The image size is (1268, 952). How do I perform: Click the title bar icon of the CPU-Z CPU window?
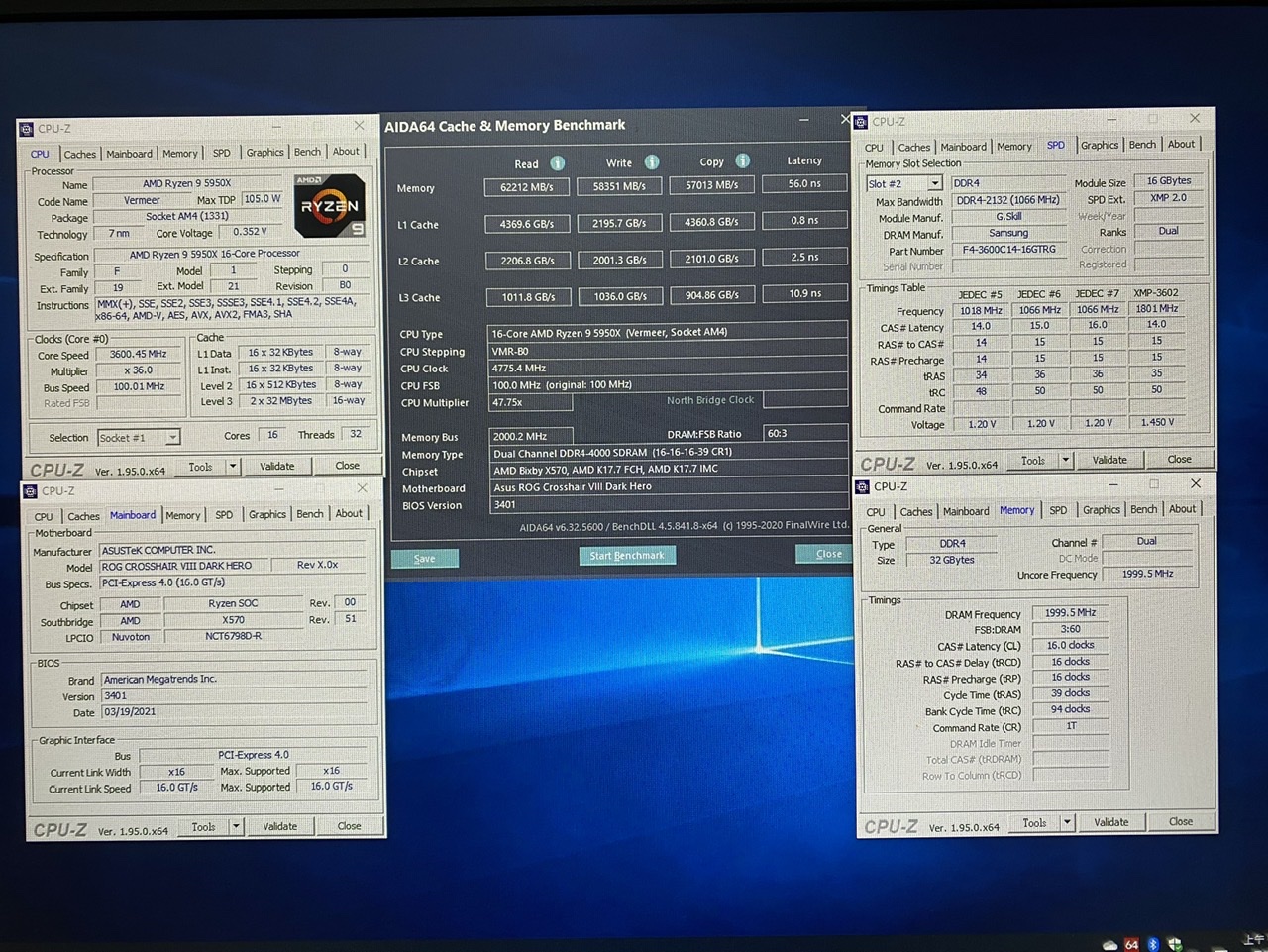(27, 129)
